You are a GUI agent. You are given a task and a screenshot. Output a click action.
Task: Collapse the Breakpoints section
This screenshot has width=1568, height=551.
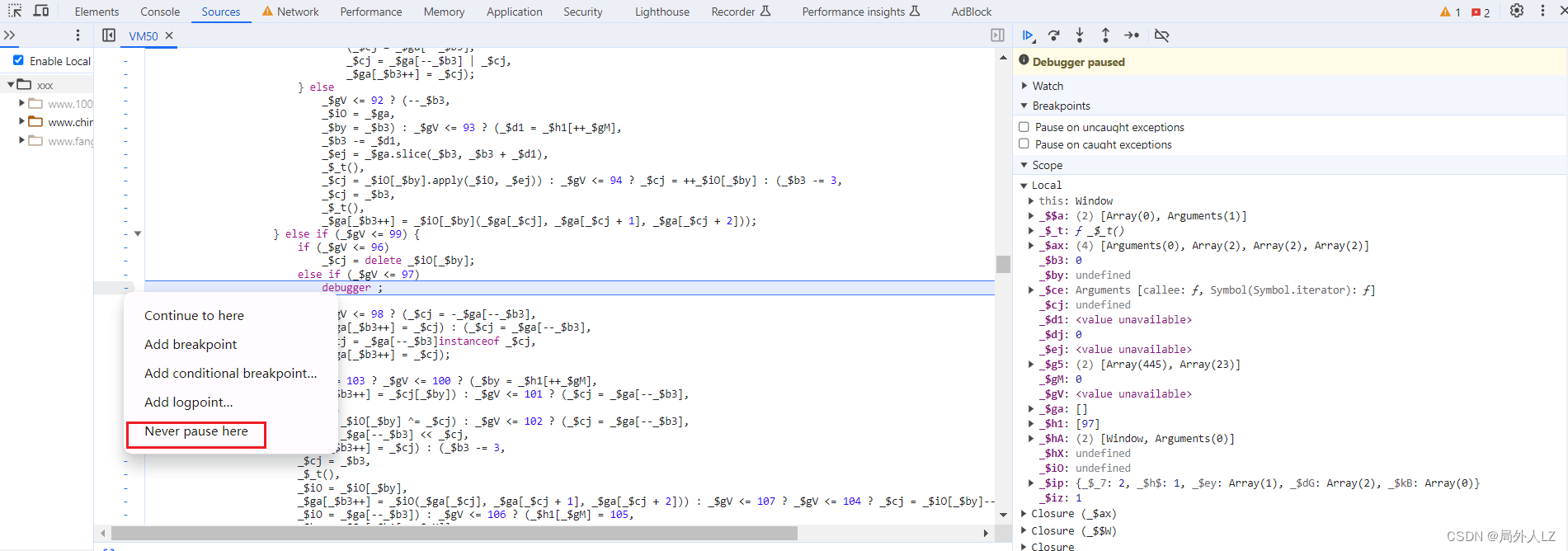1024,106
